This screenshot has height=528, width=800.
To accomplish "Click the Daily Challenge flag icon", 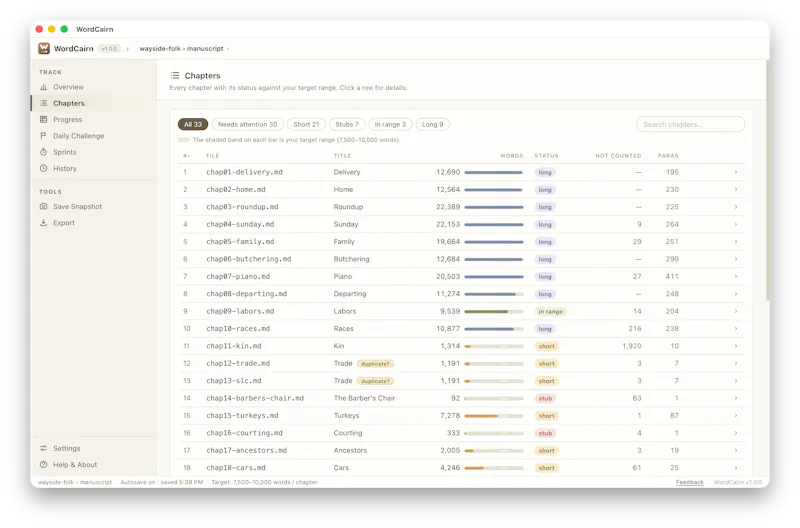I will pos(43,136).
